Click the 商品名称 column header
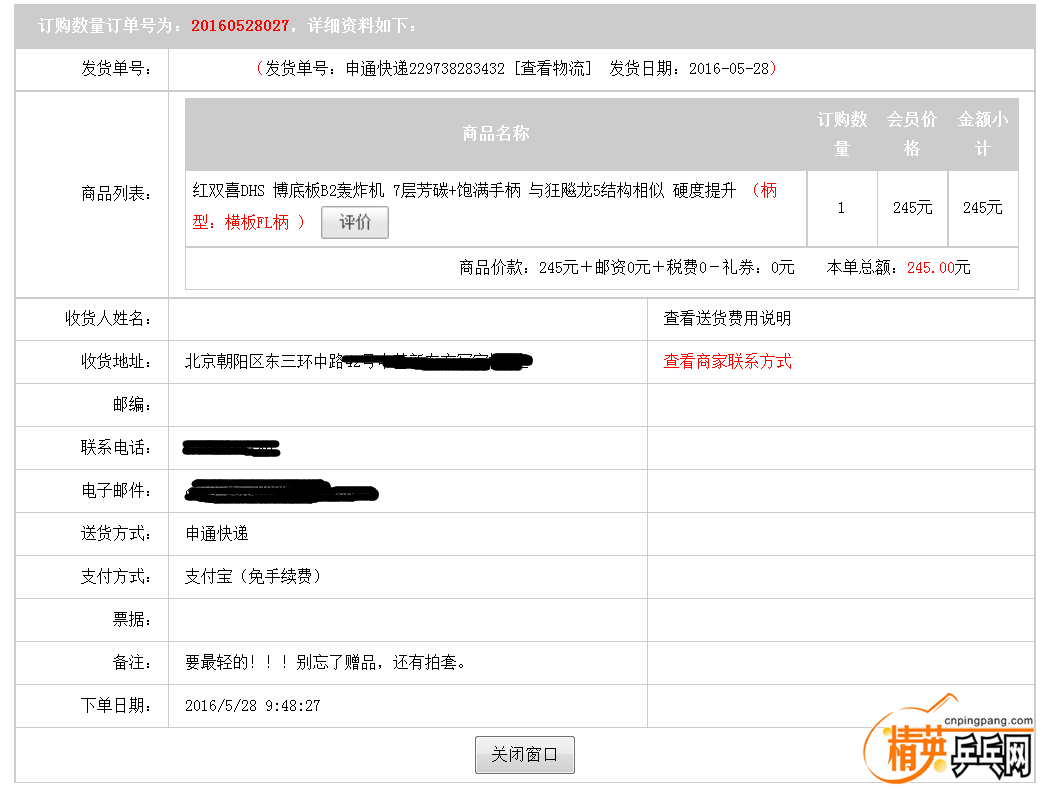 pyautogui.click(x=496, y=134)
